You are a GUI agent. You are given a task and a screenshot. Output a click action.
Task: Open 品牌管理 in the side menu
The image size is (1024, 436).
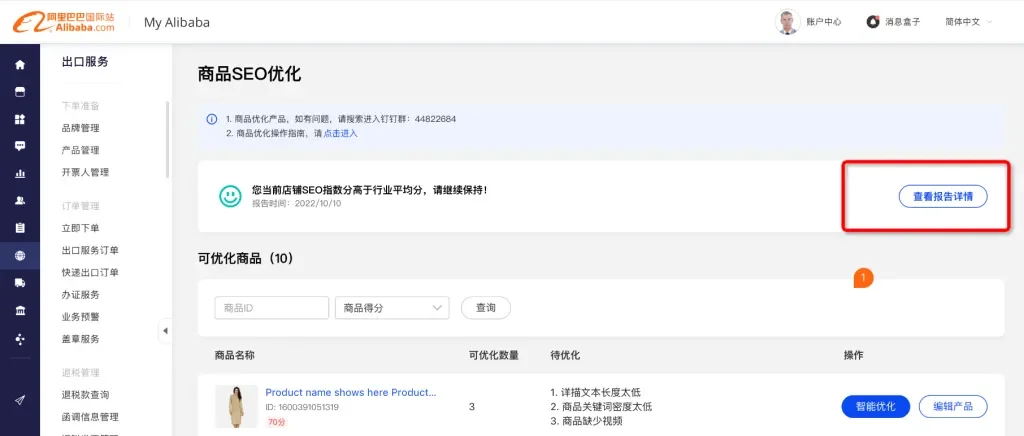(80, 128)
